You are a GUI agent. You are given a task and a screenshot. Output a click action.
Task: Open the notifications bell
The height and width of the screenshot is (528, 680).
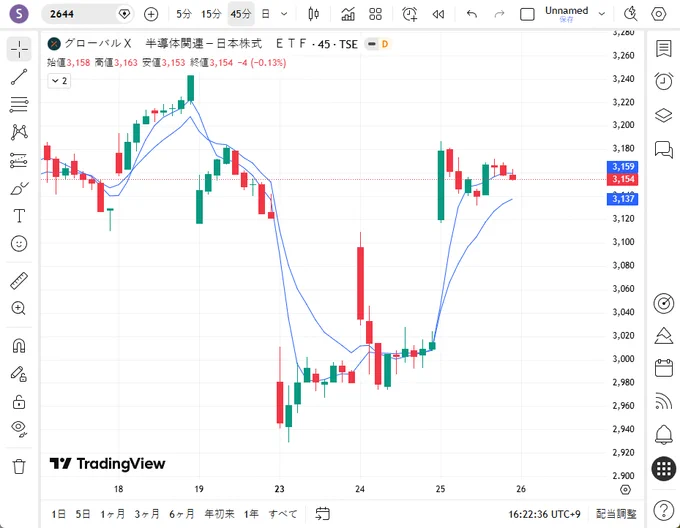(664, 434)
